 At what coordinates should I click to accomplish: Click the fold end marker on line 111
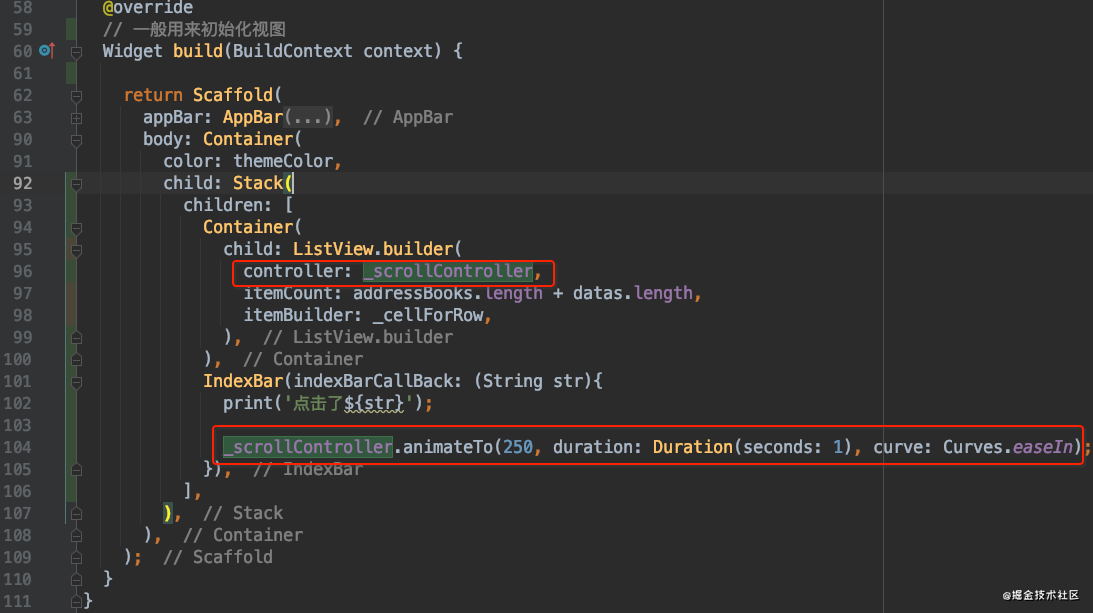tap(77, 601)
